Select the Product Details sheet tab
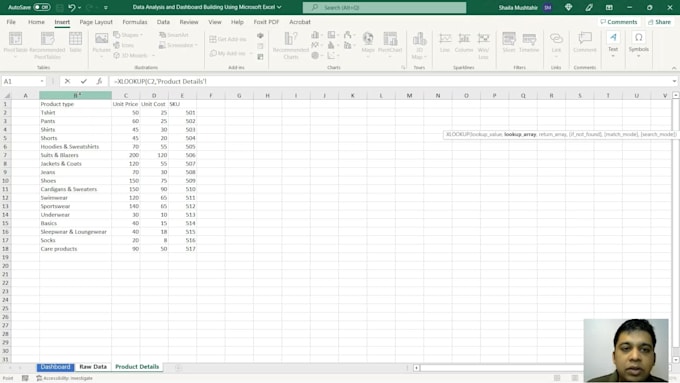Screen dimensions: 680x383 137,367
